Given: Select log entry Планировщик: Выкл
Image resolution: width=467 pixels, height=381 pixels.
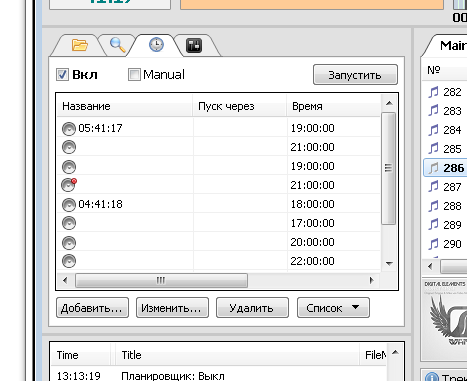Looking at the screenshot, I should click(x=173, y=376).
